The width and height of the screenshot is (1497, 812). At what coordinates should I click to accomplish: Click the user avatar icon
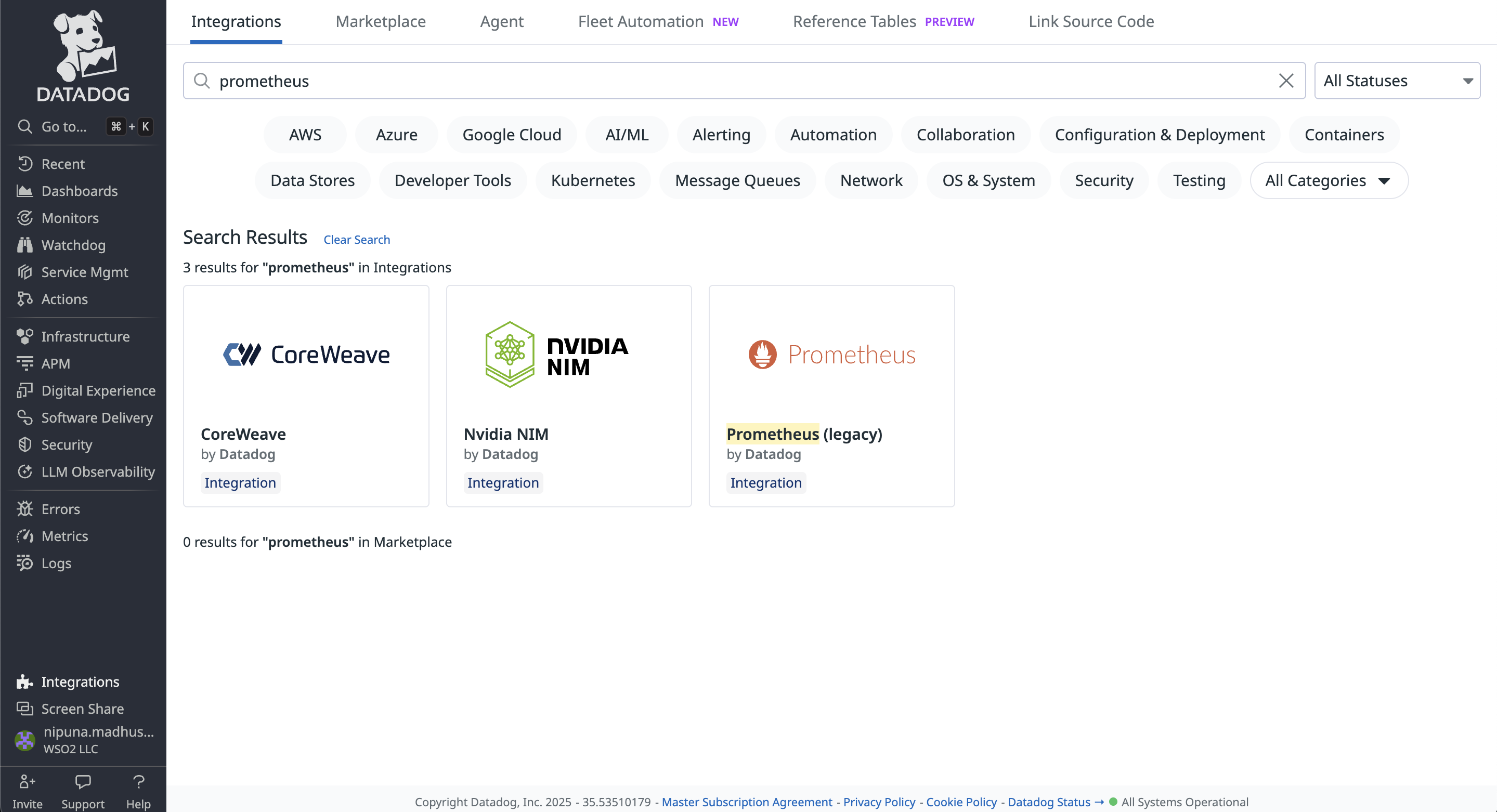pos(24,740)
